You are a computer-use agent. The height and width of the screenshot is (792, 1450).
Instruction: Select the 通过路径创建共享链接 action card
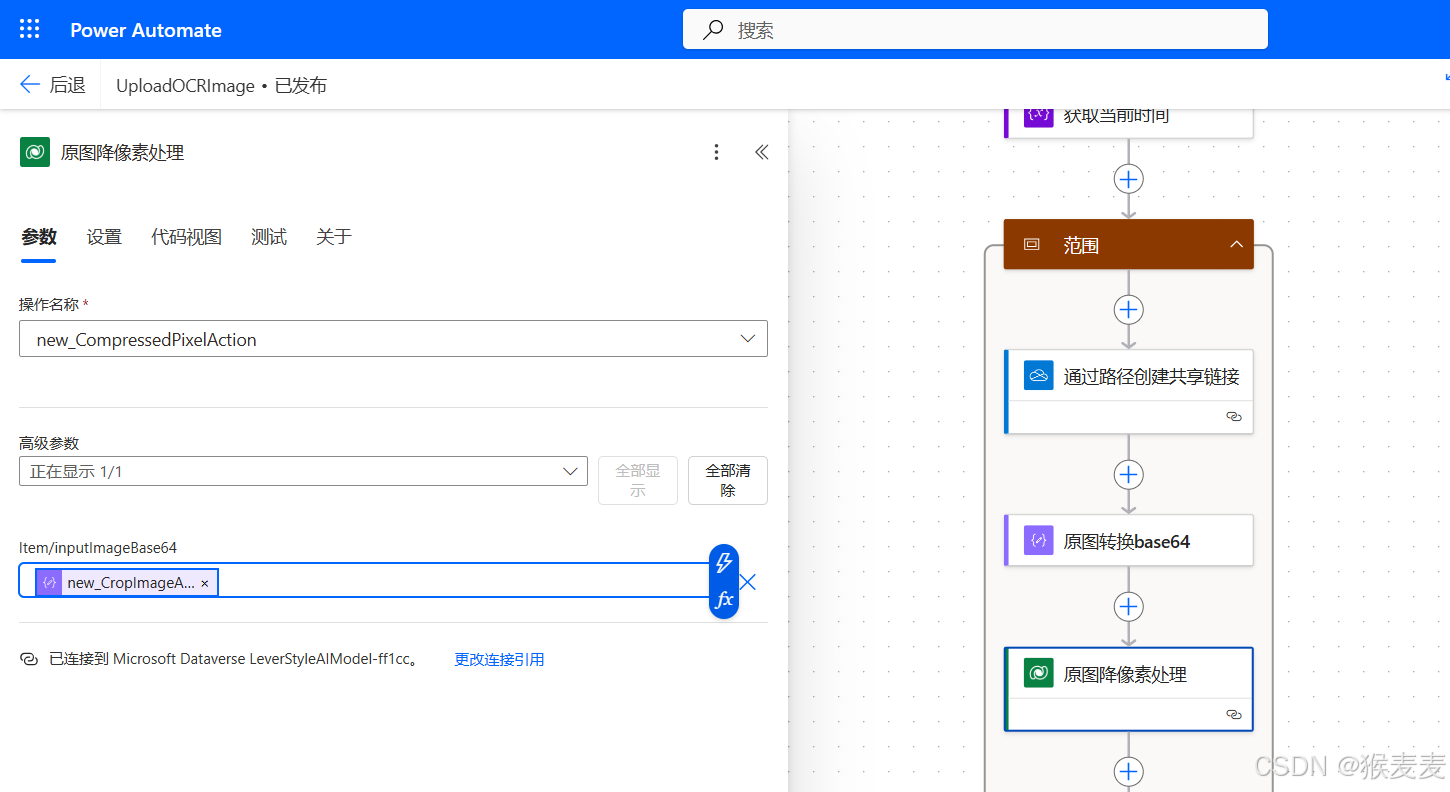coord(1128,391)
